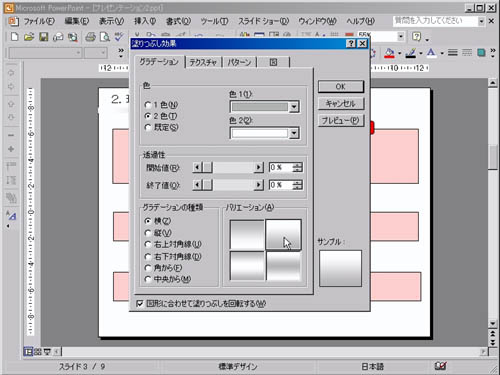Click the Spelling check toolbar icon

[x=119, y=37]
